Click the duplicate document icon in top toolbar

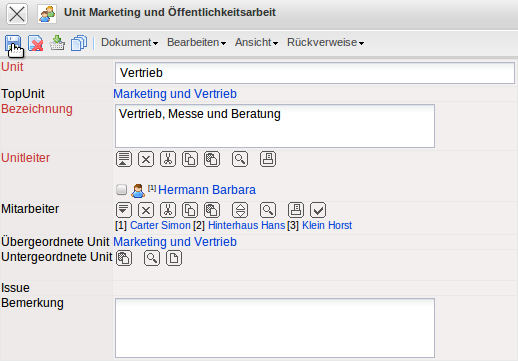point(79,43)
